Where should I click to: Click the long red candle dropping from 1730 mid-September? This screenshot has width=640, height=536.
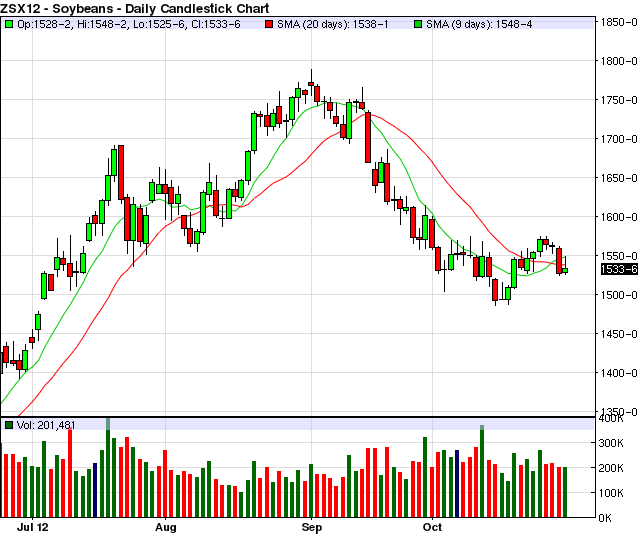coord(368,137)
